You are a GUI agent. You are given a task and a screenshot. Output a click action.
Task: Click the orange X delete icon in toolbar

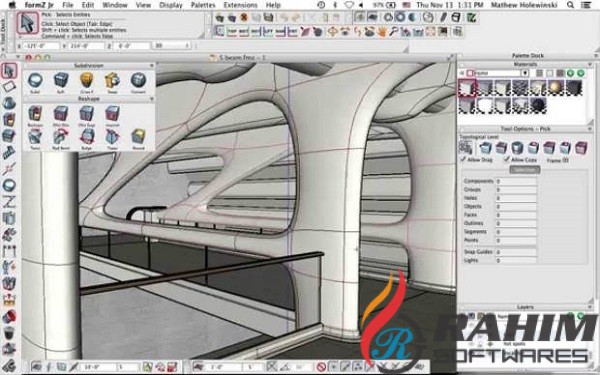point(244,18)
